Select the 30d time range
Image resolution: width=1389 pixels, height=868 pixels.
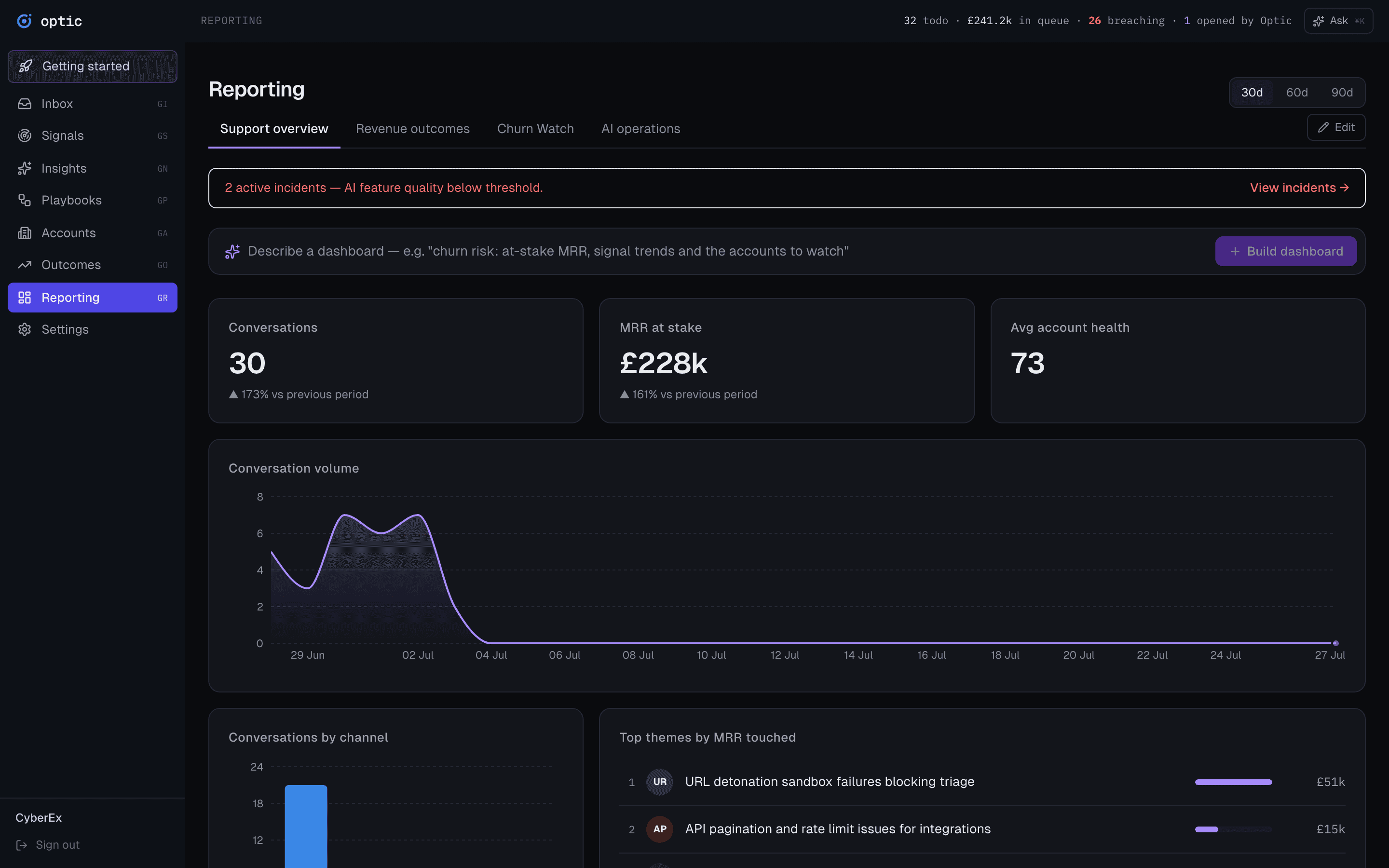coord(1252,93)
